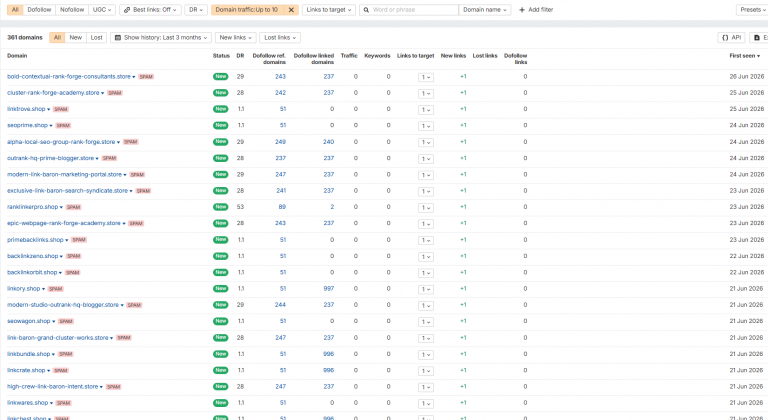Click the search magnifier icon in the filter box
768x420 pixels.
366,10
